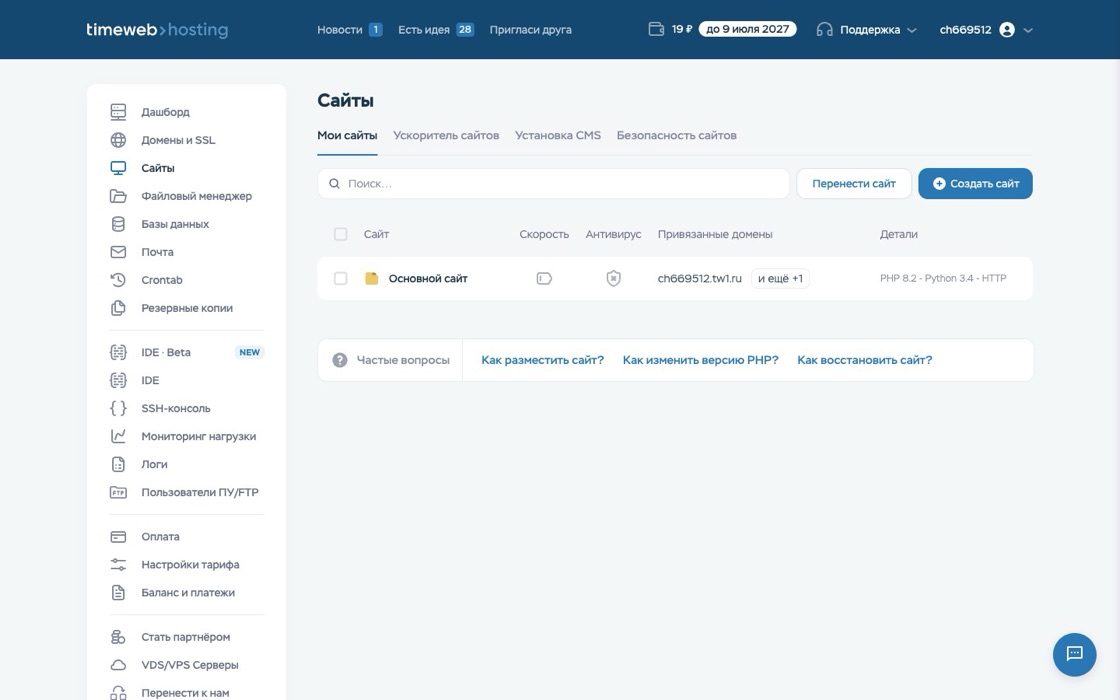The image size is (1120, 700).
Task: Click the card icon for Оплата
Action: pos(119,536)
